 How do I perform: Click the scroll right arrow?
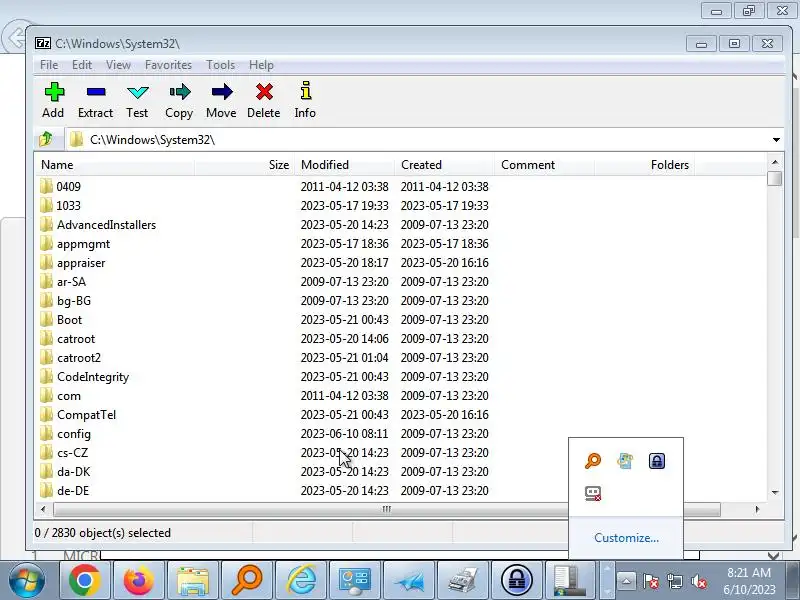pyautogui.click(x=757, y=509)
